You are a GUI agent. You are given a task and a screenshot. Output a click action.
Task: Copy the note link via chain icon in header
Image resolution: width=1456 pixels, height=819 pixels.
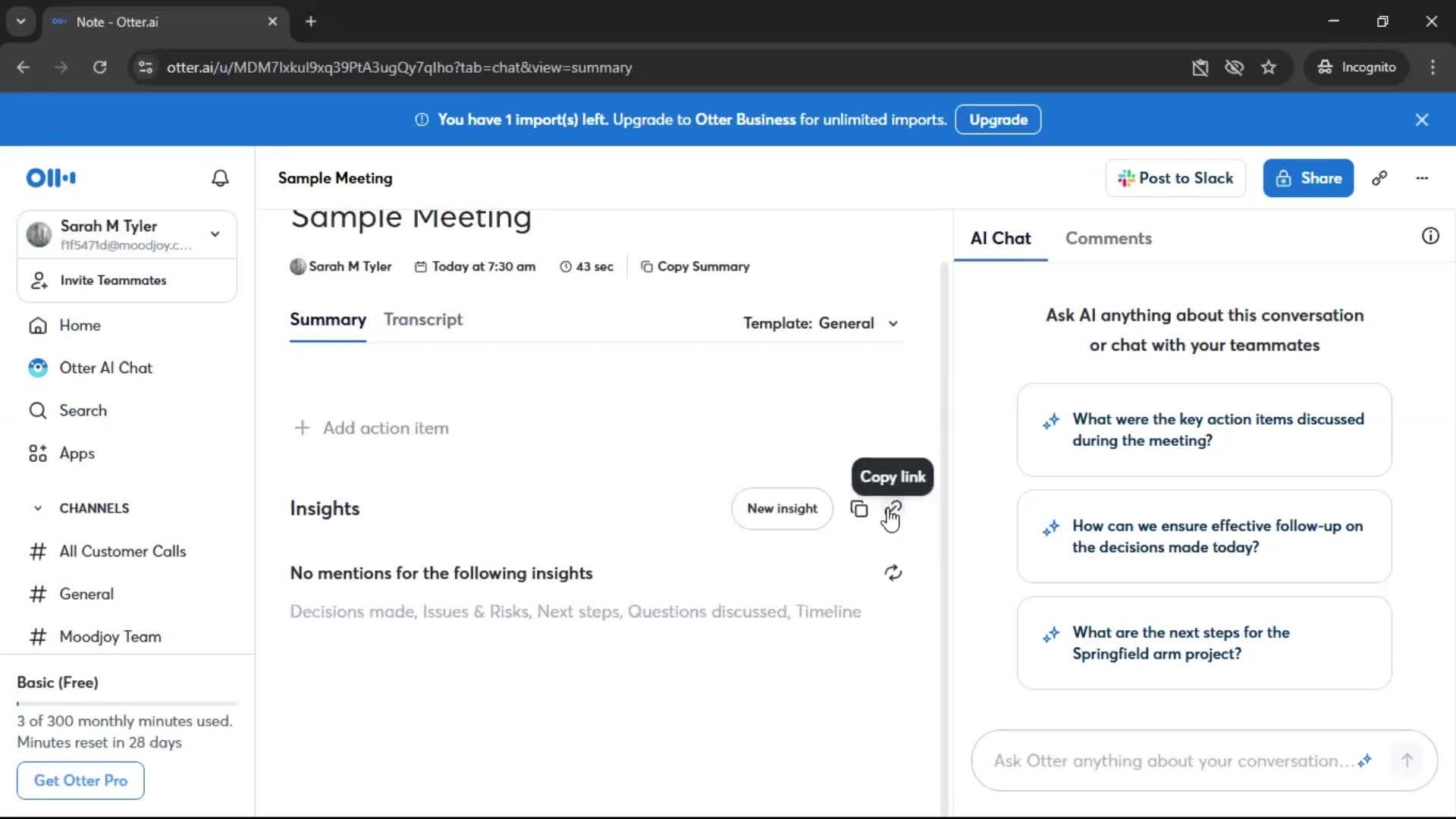1379,178
